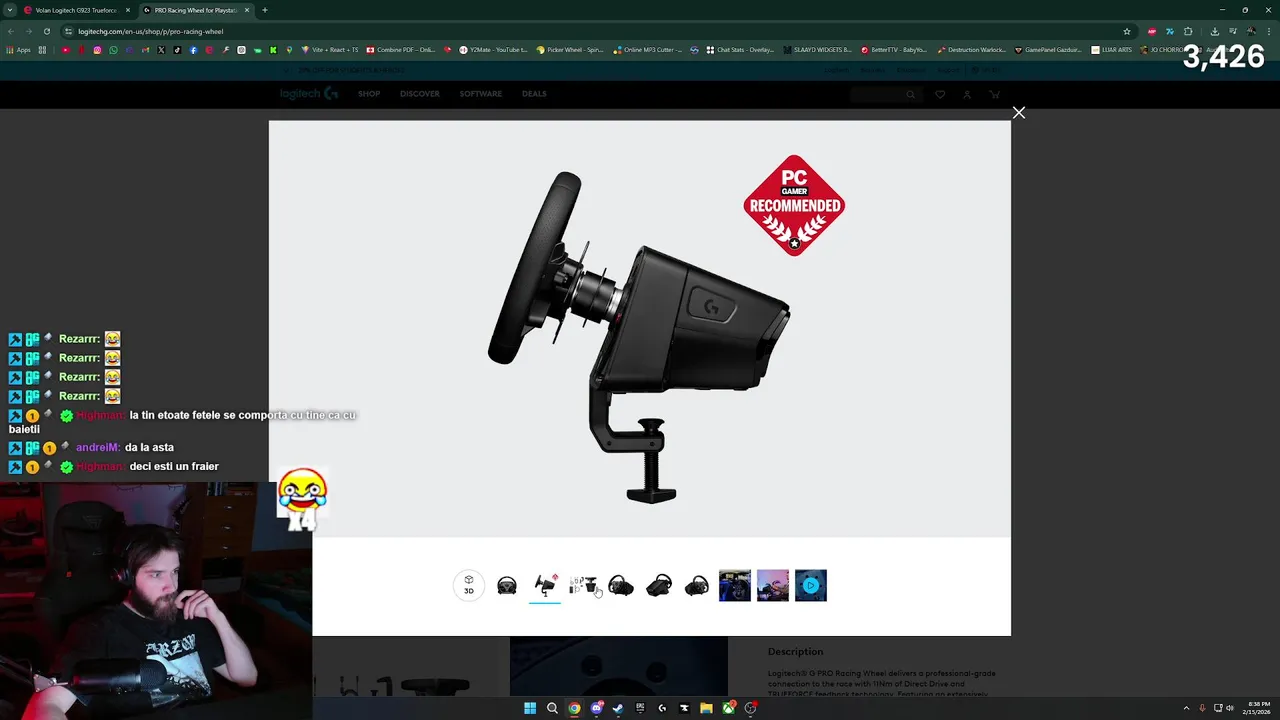The image size is (1280, 720).
Task: Open Picker Wheel bookmark
Action: coord(570,49)
